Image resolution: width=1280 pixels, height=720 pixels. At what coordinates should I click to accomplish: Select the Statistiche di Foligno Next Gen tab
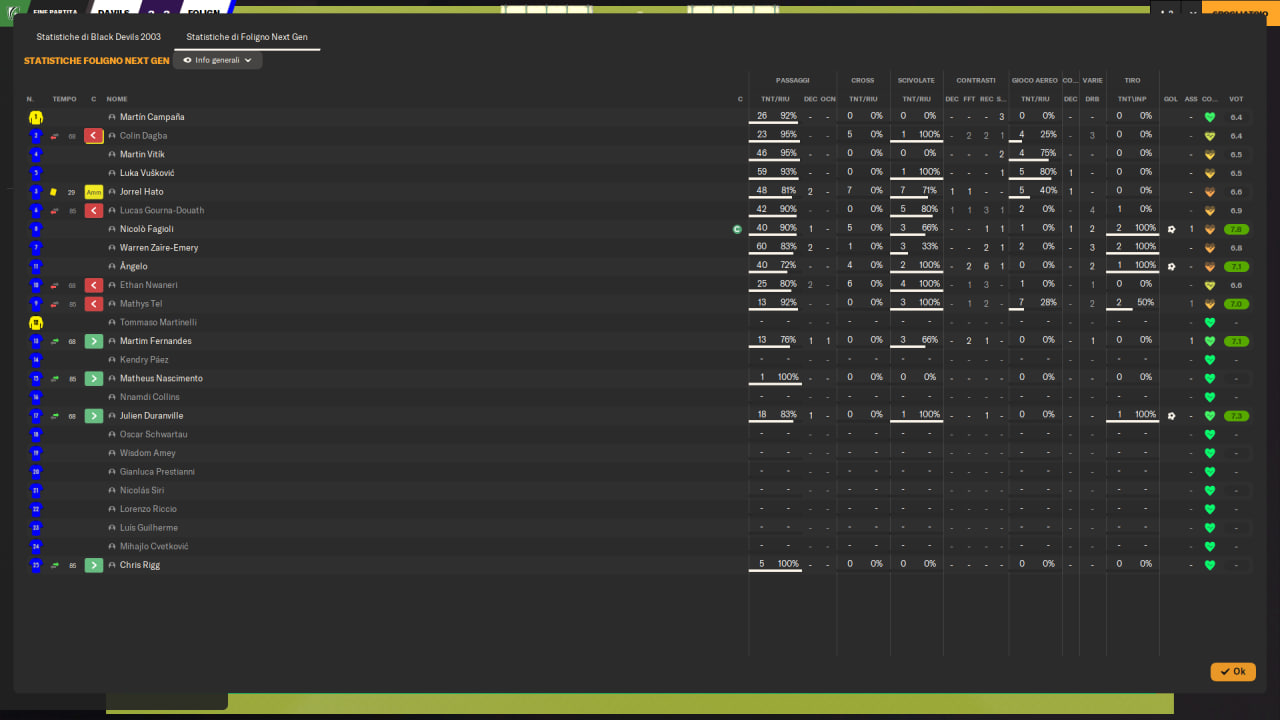[247, 37]
